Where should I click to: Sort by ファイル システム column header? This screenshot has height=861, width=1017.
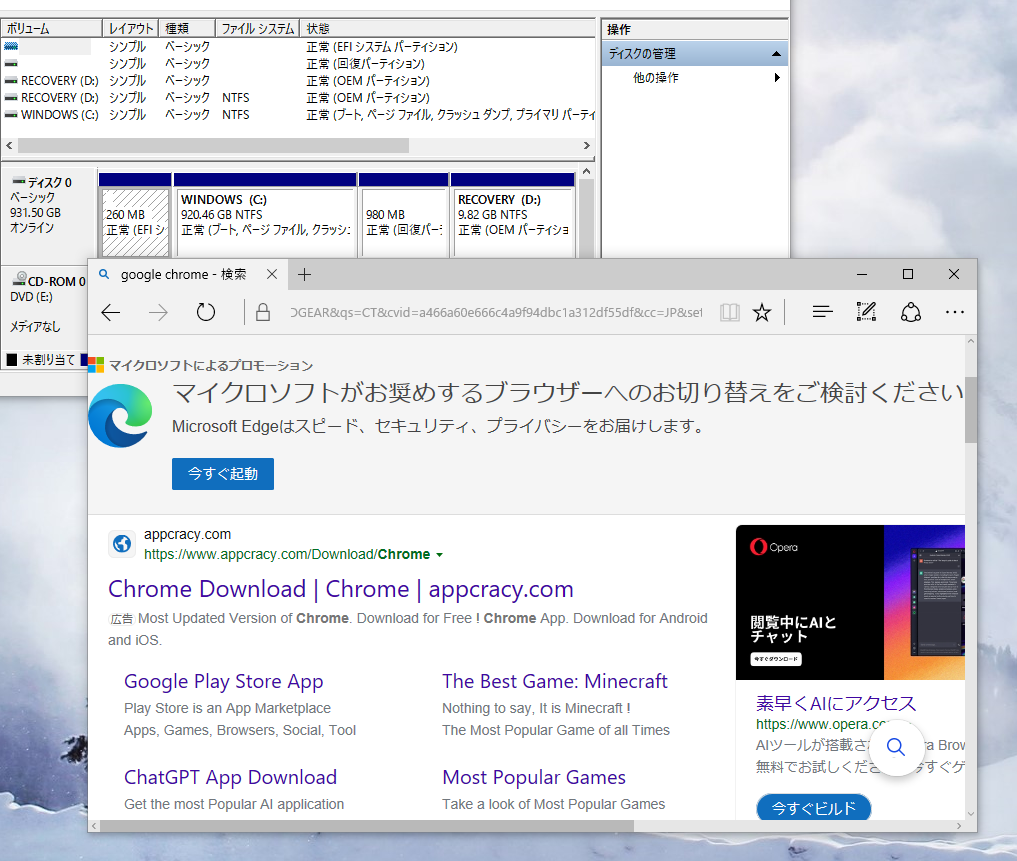click(258, 29)
